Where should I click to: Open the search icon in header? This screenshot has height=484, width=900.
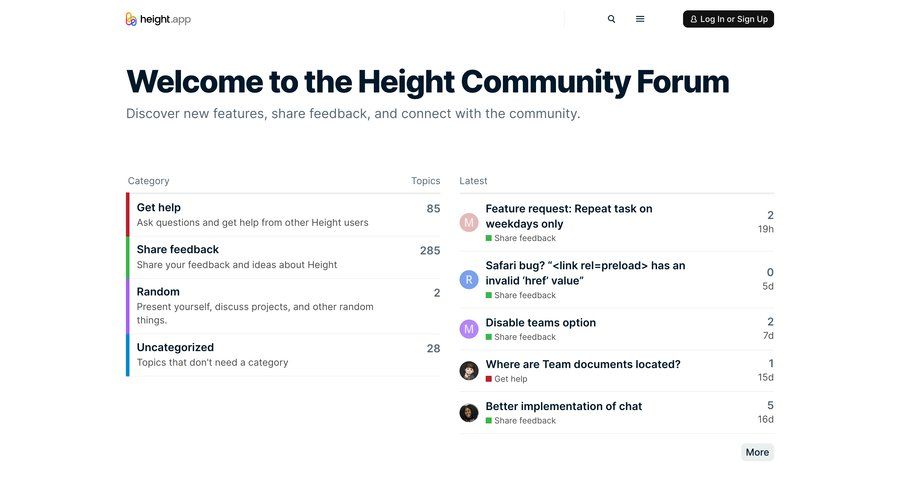(x=611, y=19)
